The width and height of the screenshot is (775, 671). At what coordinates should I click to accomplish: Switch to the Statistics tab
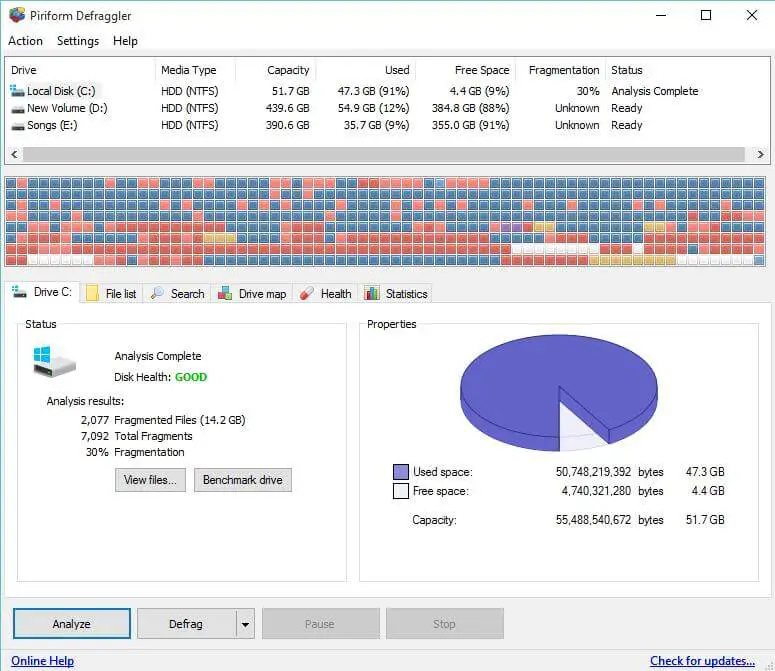coord(396,294)
